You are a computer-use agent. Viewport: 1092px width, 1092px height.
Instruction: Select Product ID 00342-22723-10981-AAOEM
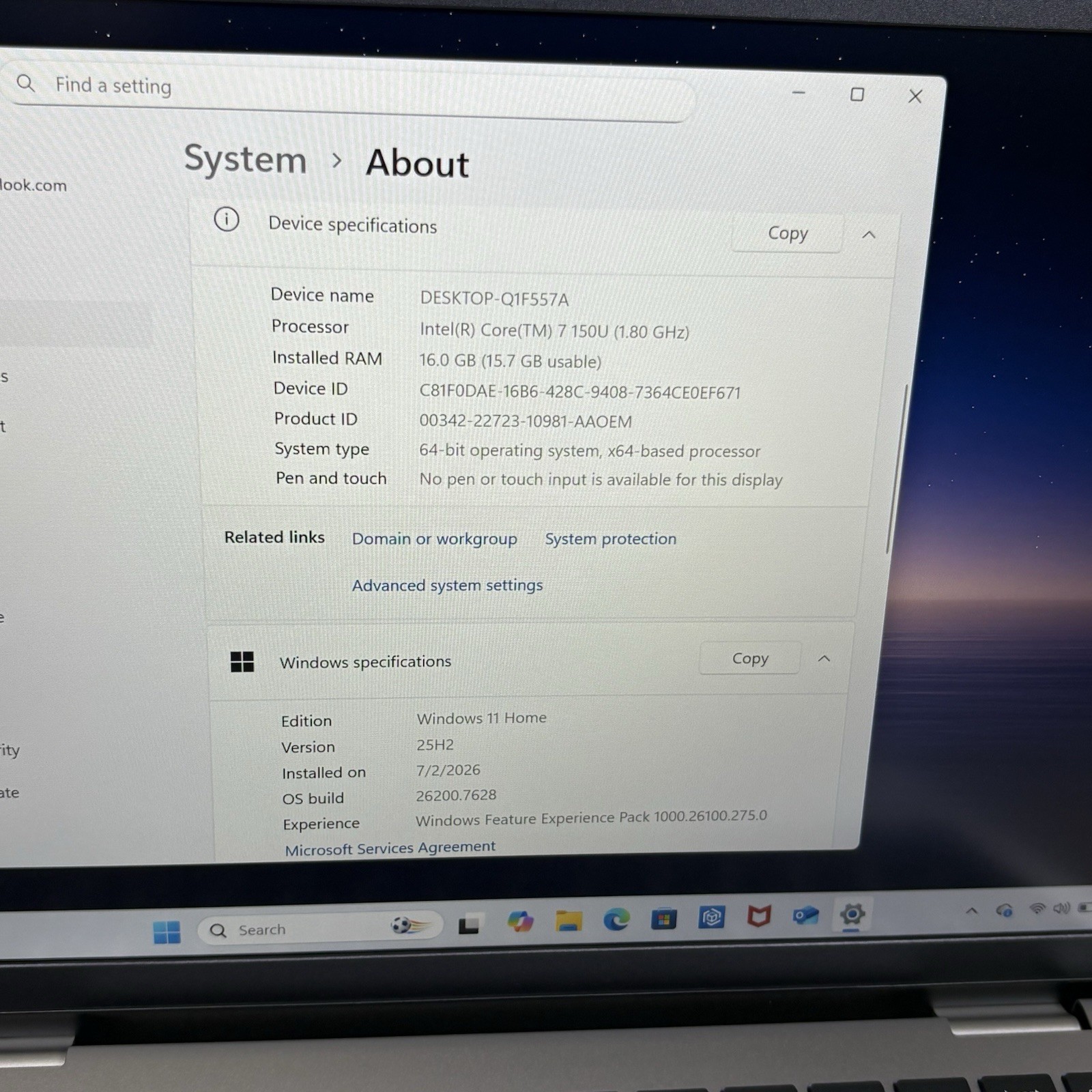pyautogui.click(x=526, y=421)
